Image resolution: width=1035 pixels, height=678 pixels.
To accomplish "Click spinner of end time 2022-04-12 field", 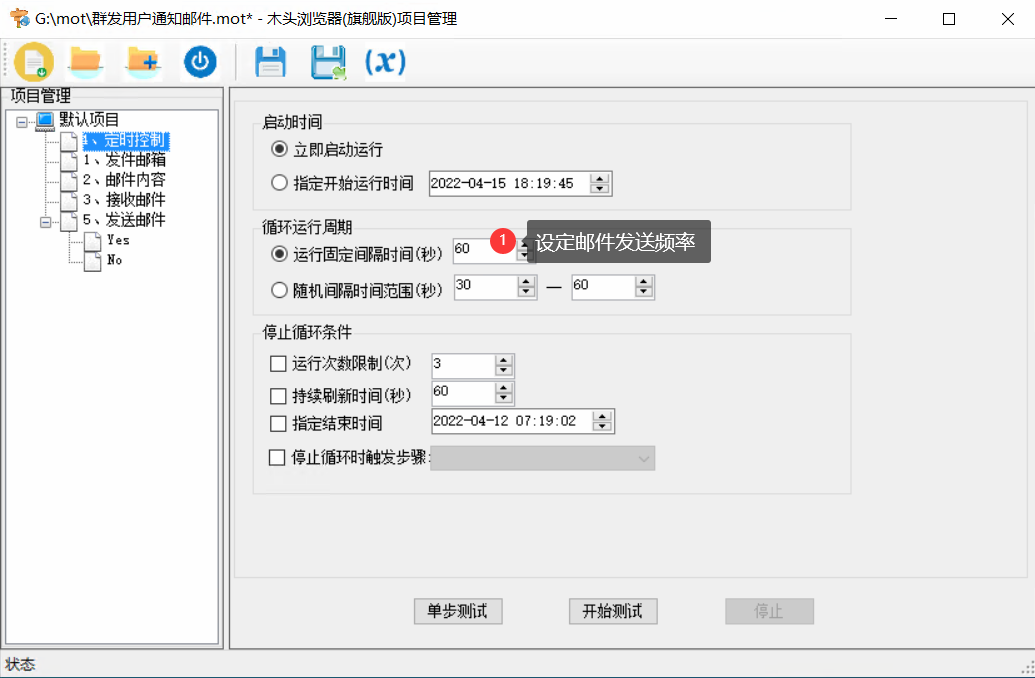I will coord(602,421).
